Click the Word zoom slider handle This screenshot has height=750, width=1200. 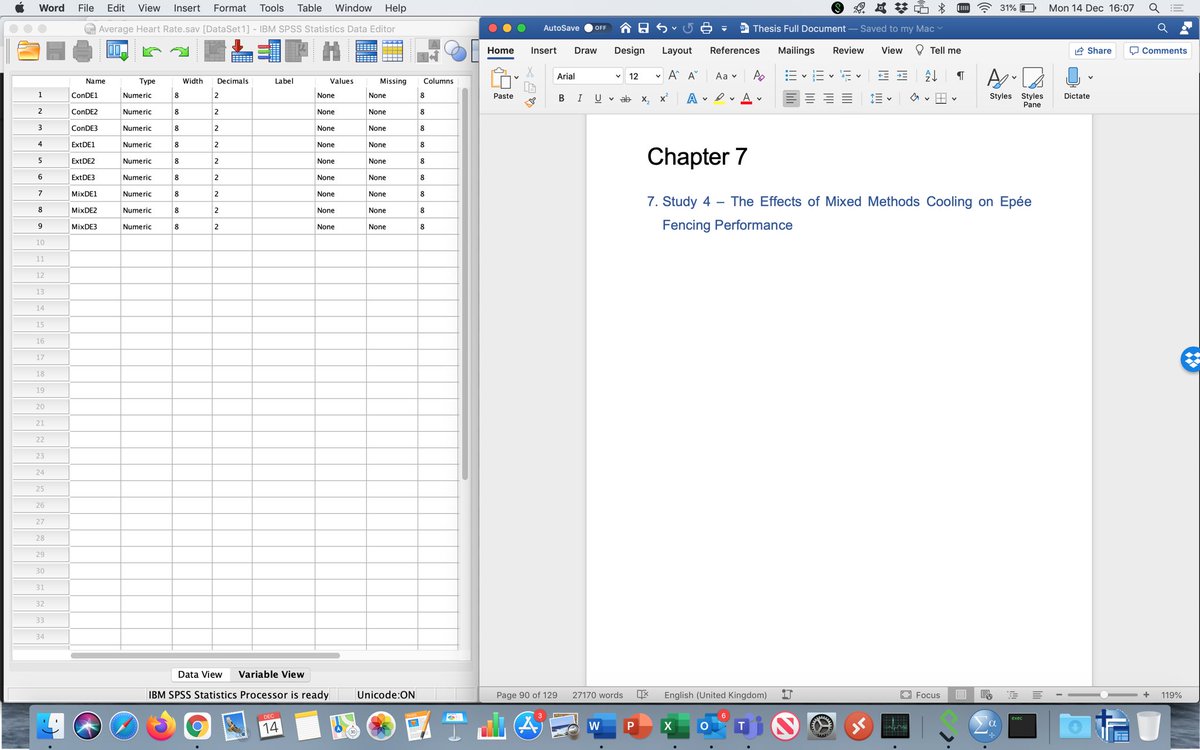1103,695
